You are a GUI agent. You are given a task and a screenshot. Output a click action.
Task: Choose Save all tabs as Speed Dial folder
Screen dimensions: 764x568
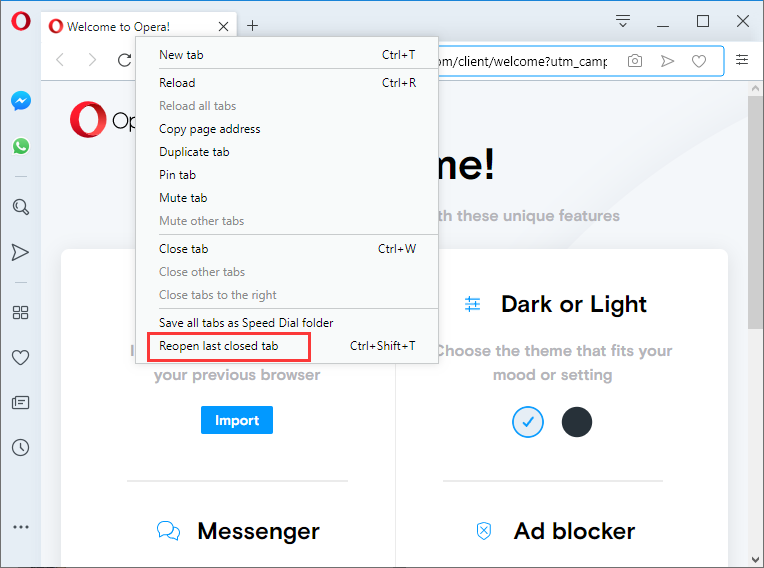click(287, 322)
